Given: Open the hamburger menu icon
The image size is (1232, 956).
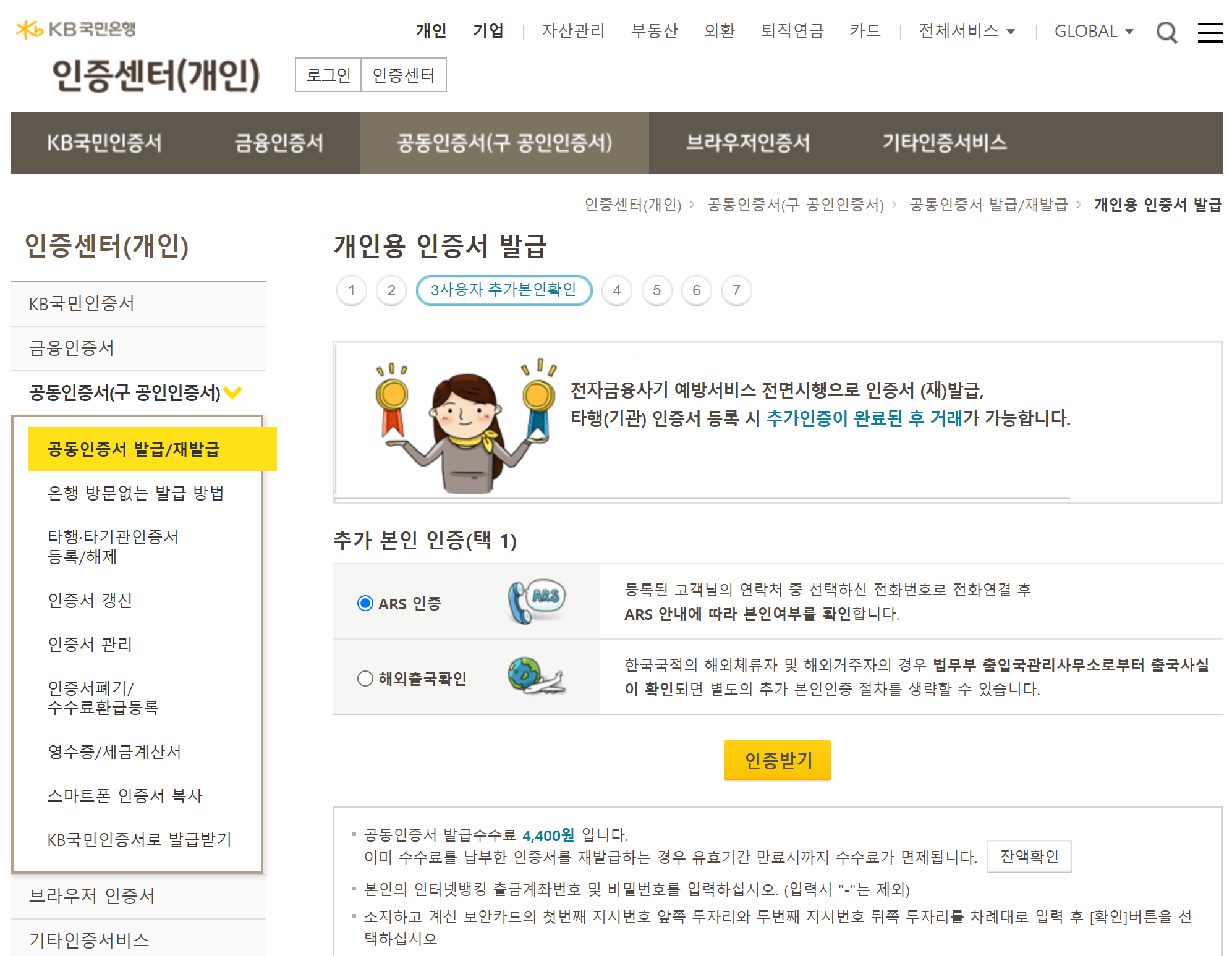Looking at the screenshot, I should click(x=1210, y=32).
